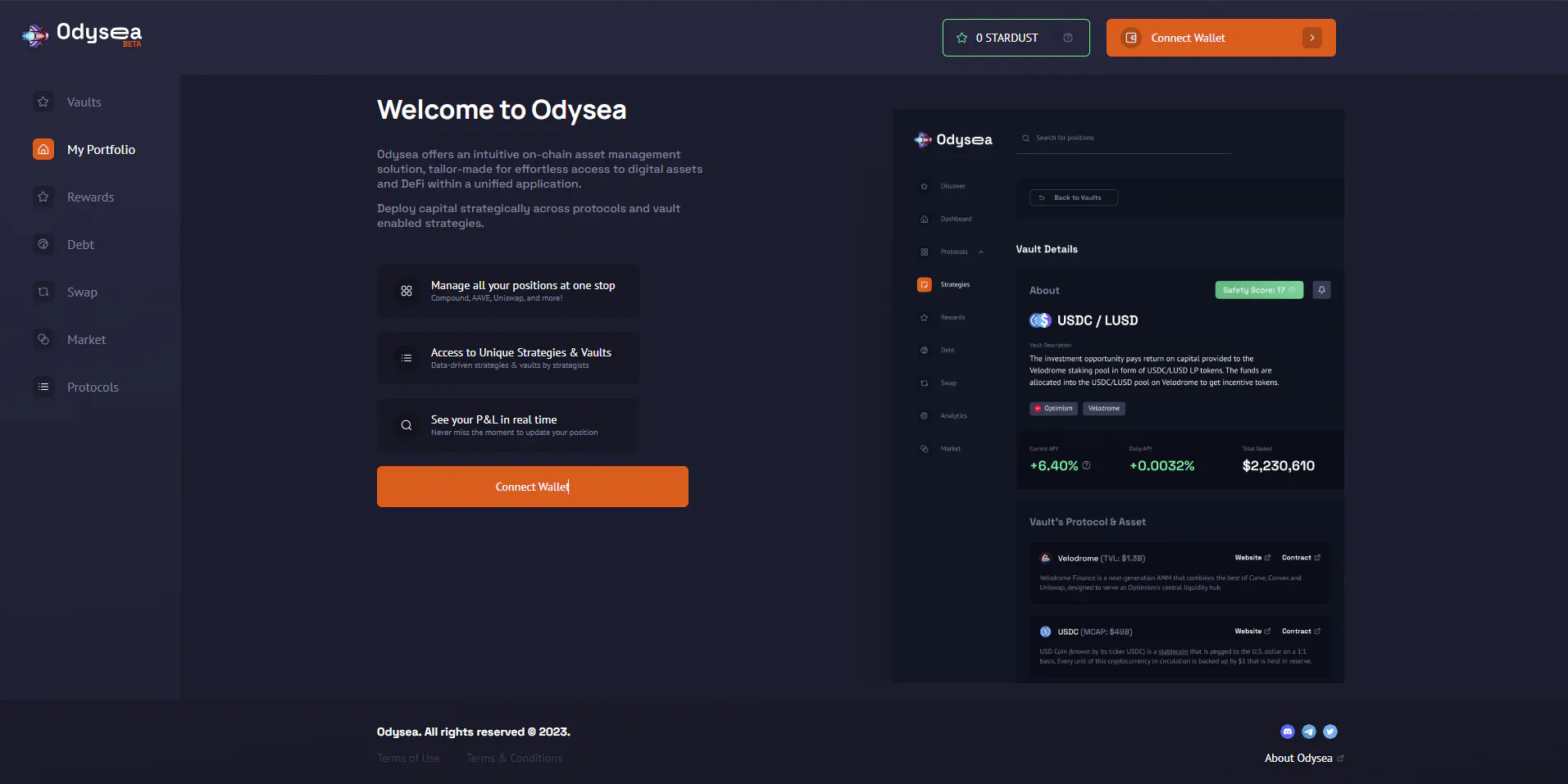This screenshot has height=784, width=1568.
Task: Click the Stardust star icon
Action: 962,38
